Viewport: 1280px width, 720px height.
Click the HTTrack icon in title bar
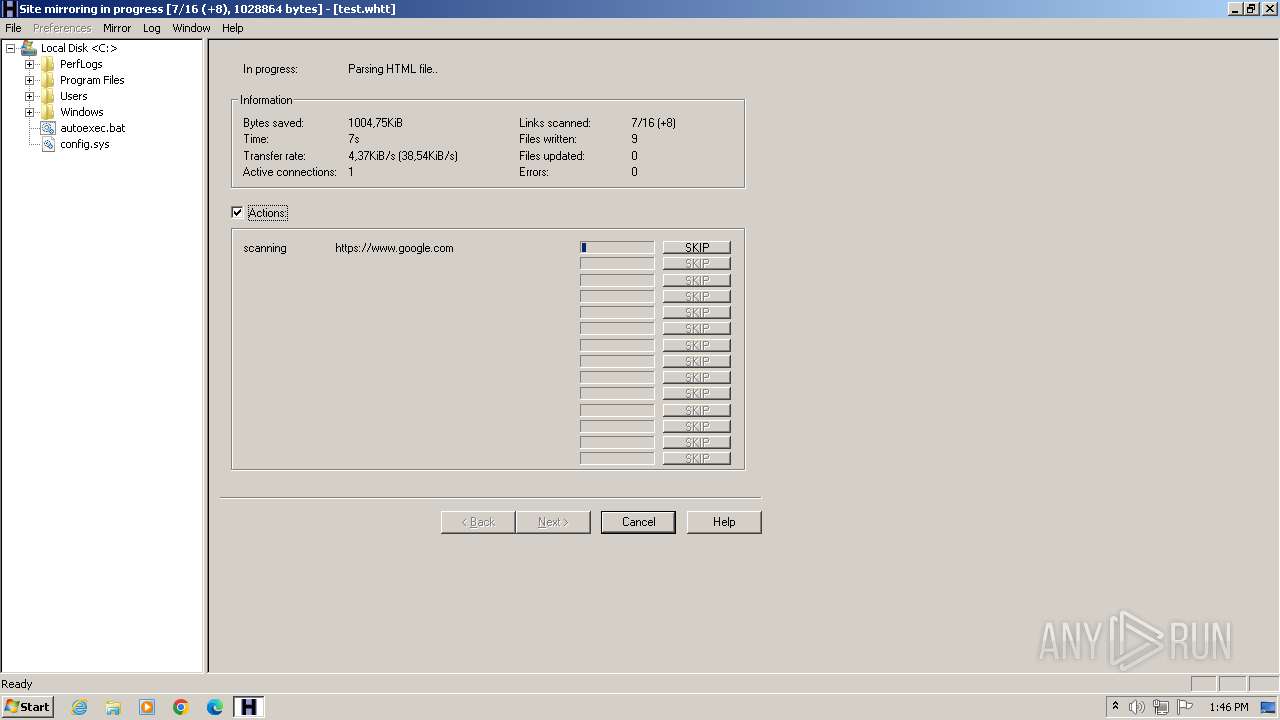point(9,8)
